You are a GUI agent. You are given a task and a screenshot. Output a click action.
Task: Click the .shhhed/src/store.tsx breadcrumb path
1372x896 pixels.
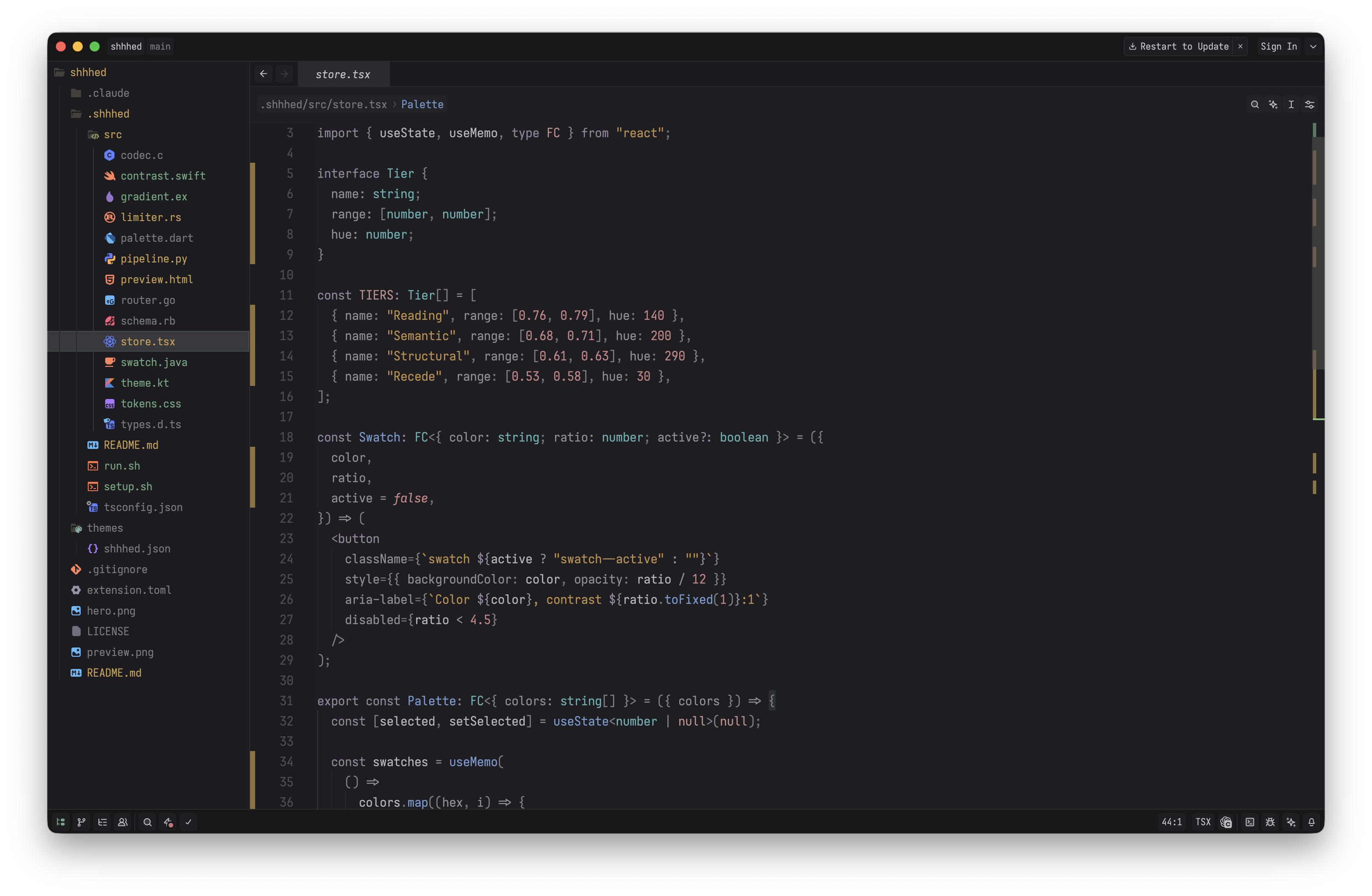[324, 104]
